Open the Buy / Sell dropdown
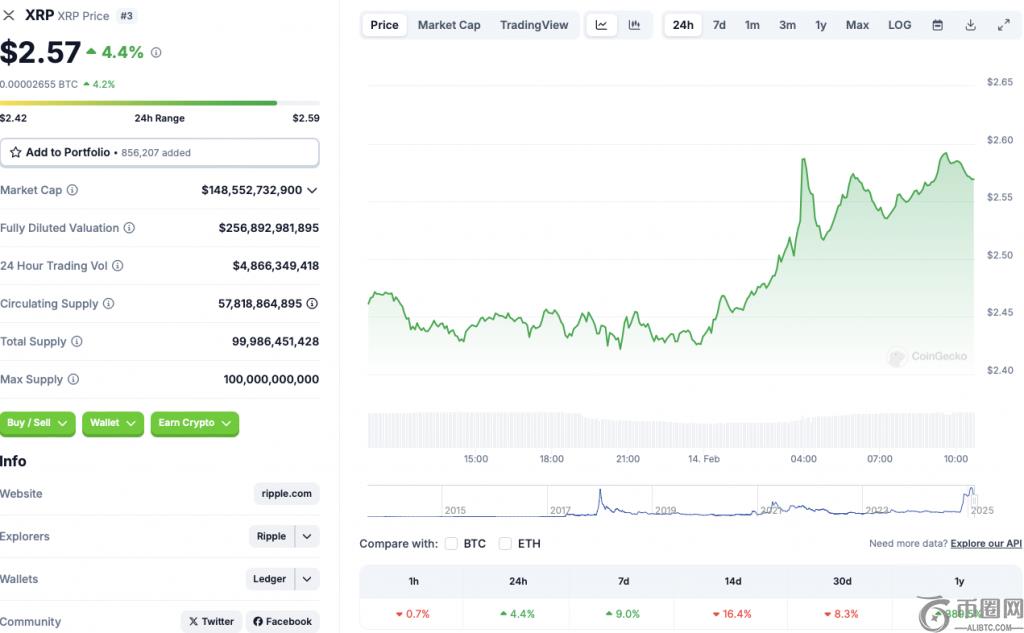The height and width of the screenshot is (633, 1024). pyautogui.click(x=38, y=423)
